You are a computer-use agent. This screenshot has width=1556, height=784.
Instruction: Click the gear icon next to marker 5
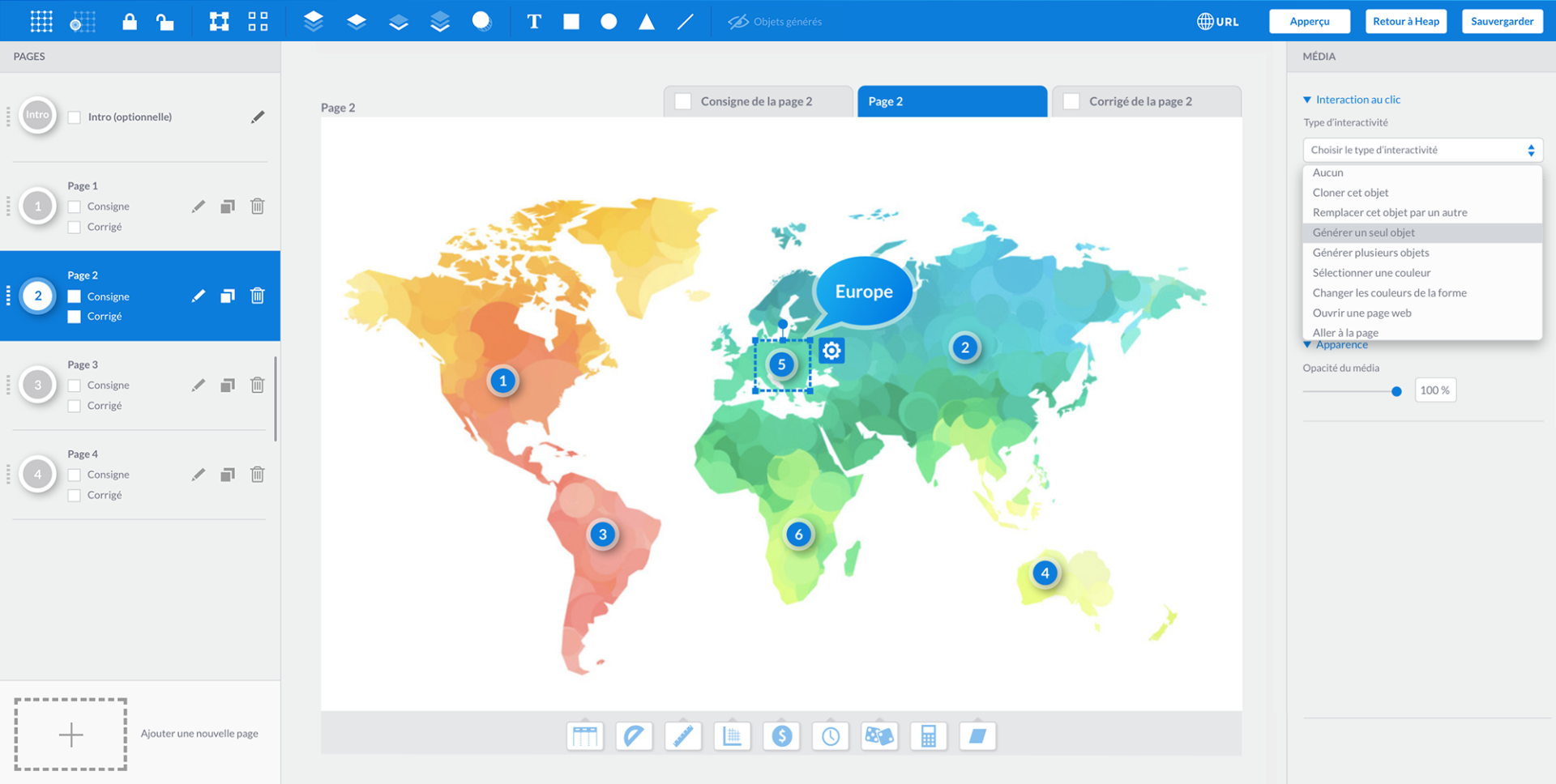coord(831,351)
